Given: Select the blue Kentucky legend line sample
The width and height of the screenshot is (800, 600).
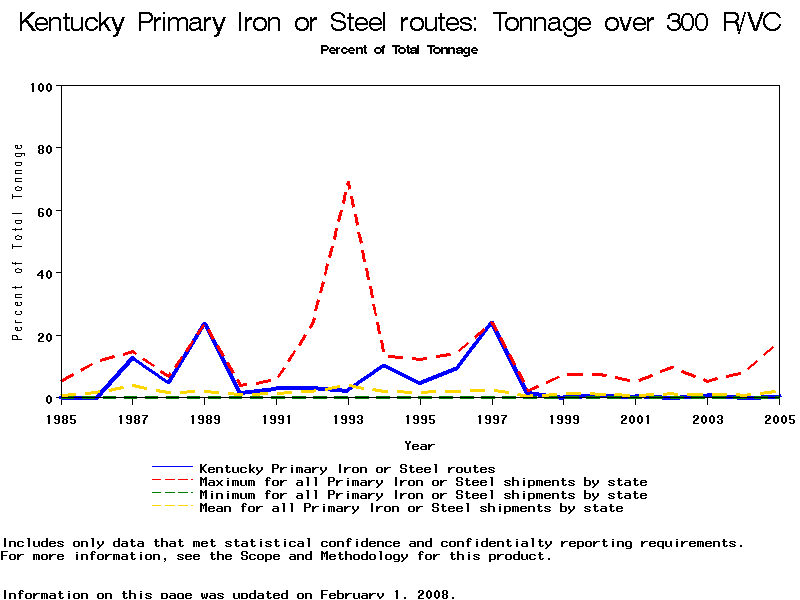Looking at the screenshot, I should 172,468.
